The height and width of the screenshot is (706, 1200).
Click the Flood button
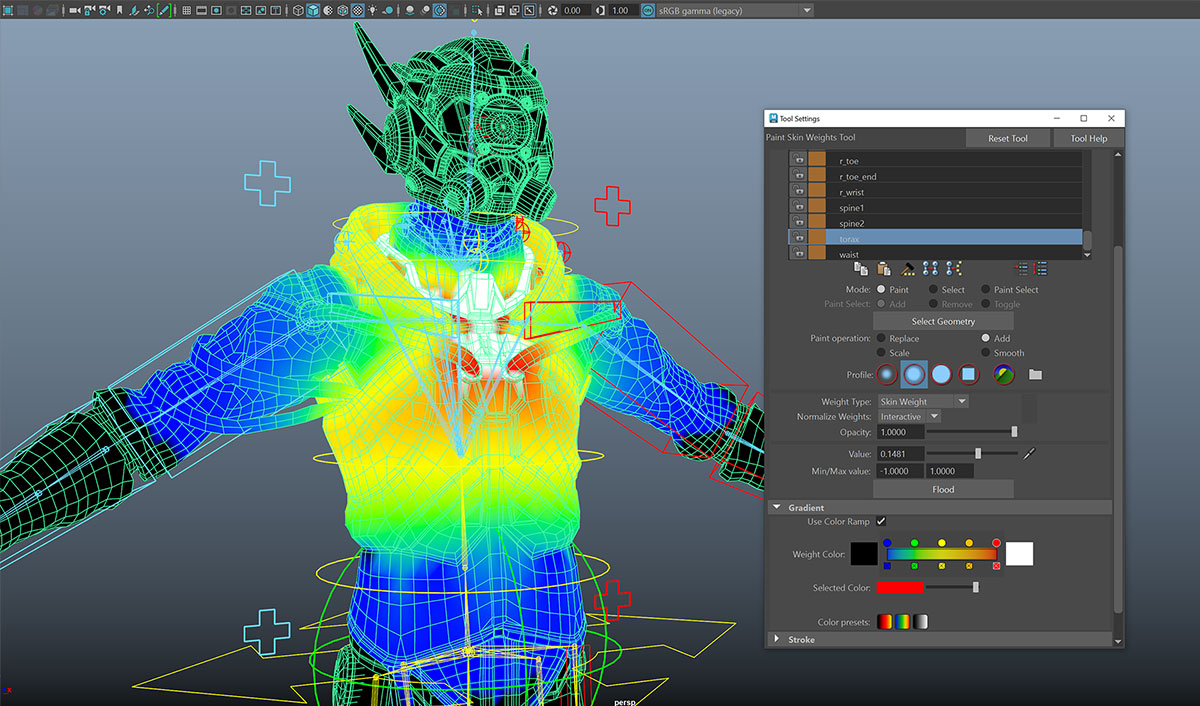tap(942, 489)
